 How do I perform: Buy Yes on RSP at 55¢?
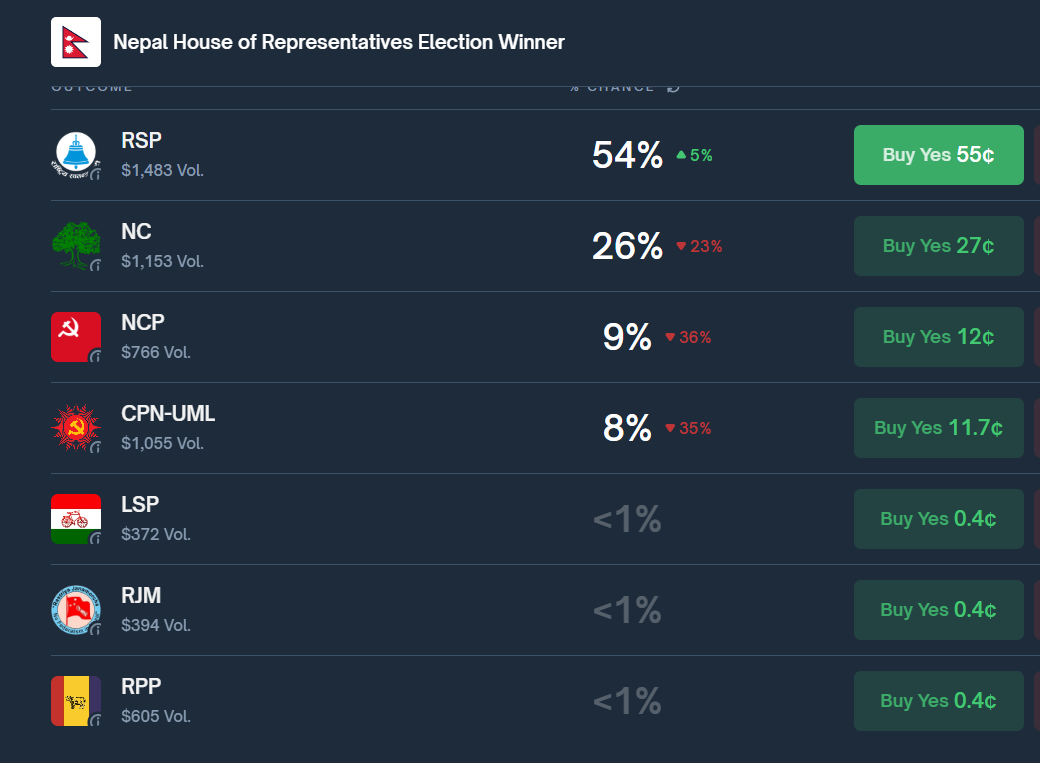point(938,155)
